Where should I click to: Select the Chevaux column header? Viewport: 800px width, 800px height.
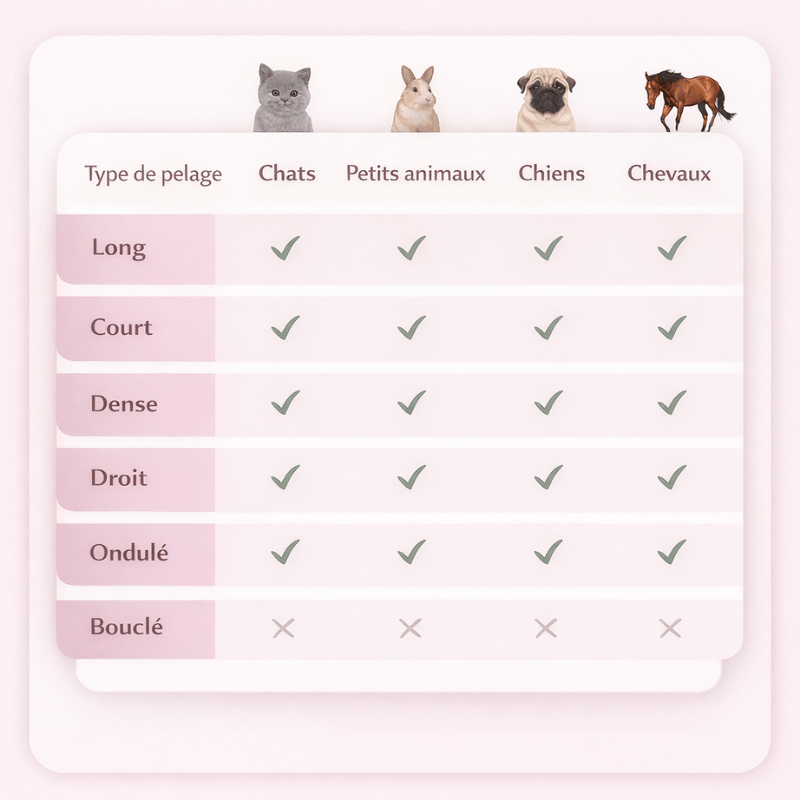[669, 173]
